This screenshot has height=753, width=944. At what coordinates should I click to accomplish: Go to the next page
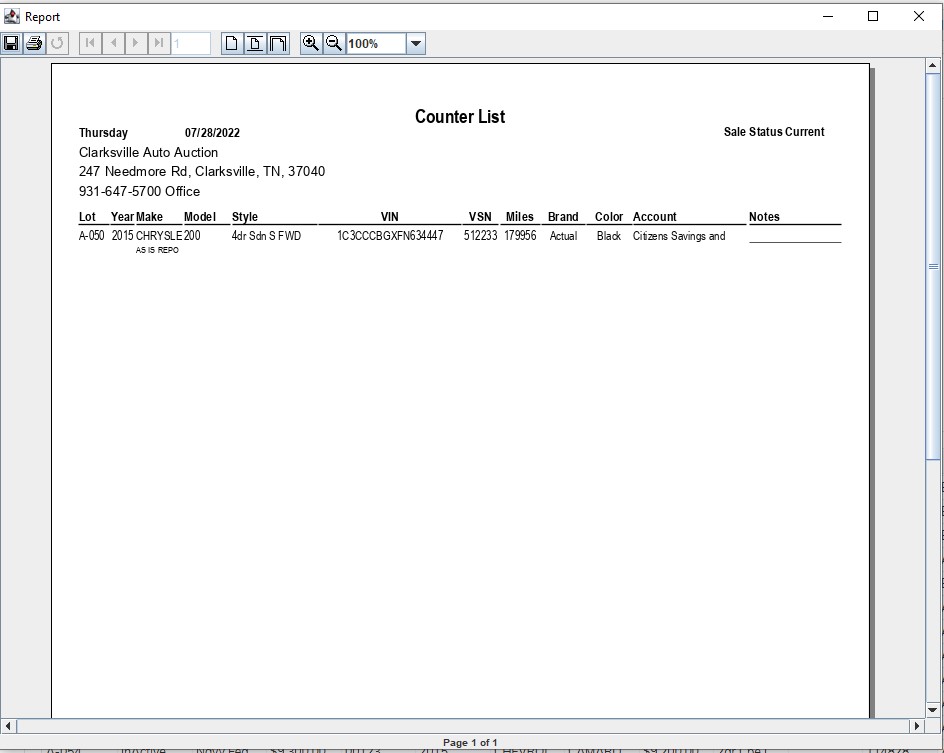[x=136, y=43]
